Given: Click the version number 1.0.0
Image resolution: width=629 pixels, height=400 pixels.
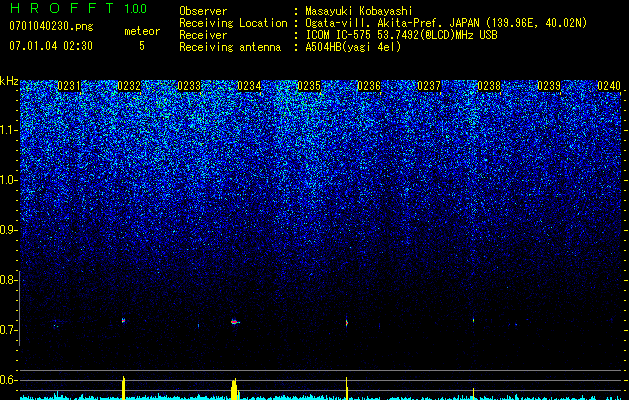Looking at the screenshot, I should pos(136,9).
